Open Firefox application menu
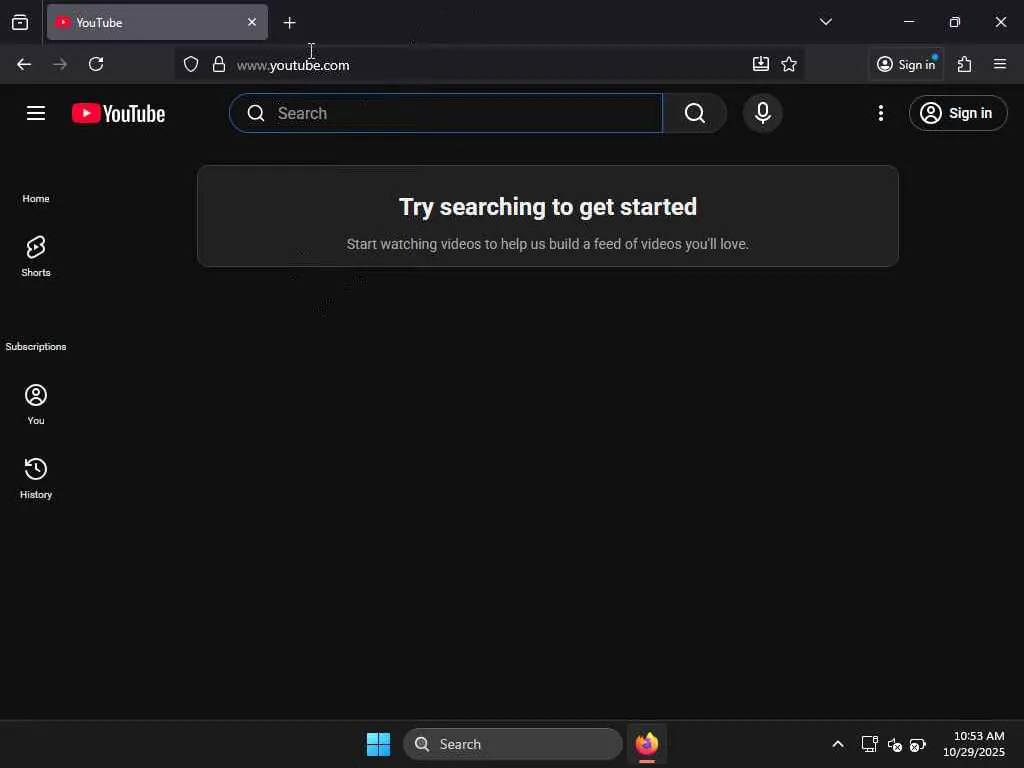1024x768 pixels. click(1000, 64)
